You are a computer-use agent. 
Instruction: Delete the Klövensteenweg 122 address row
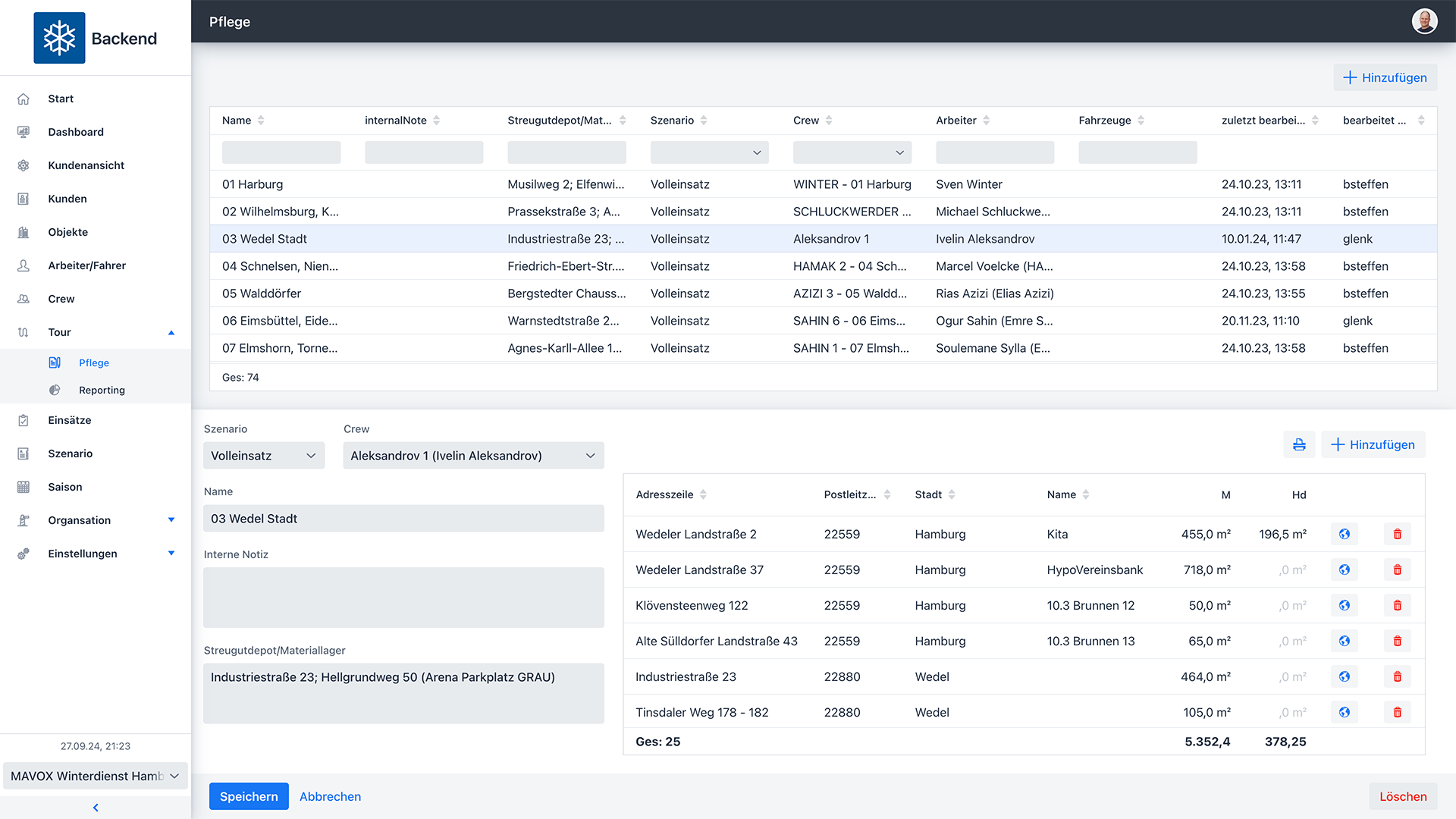[1397, 605]
